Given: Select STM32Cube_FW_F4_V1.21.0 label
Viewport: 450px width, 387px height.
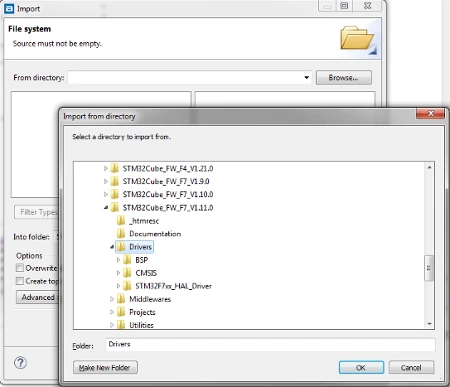Looking at the screenshot, I should (168, 168).
